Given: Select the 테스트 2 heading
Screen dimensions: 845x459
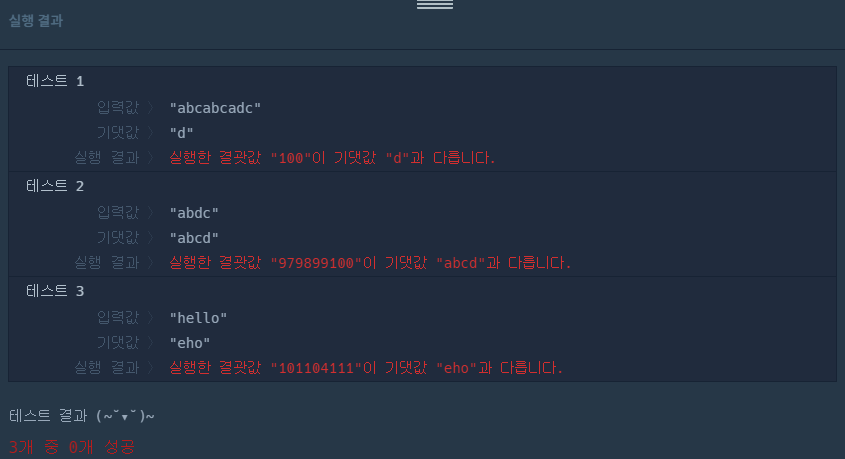Looking at the screenshot, I should coord(55,186).
